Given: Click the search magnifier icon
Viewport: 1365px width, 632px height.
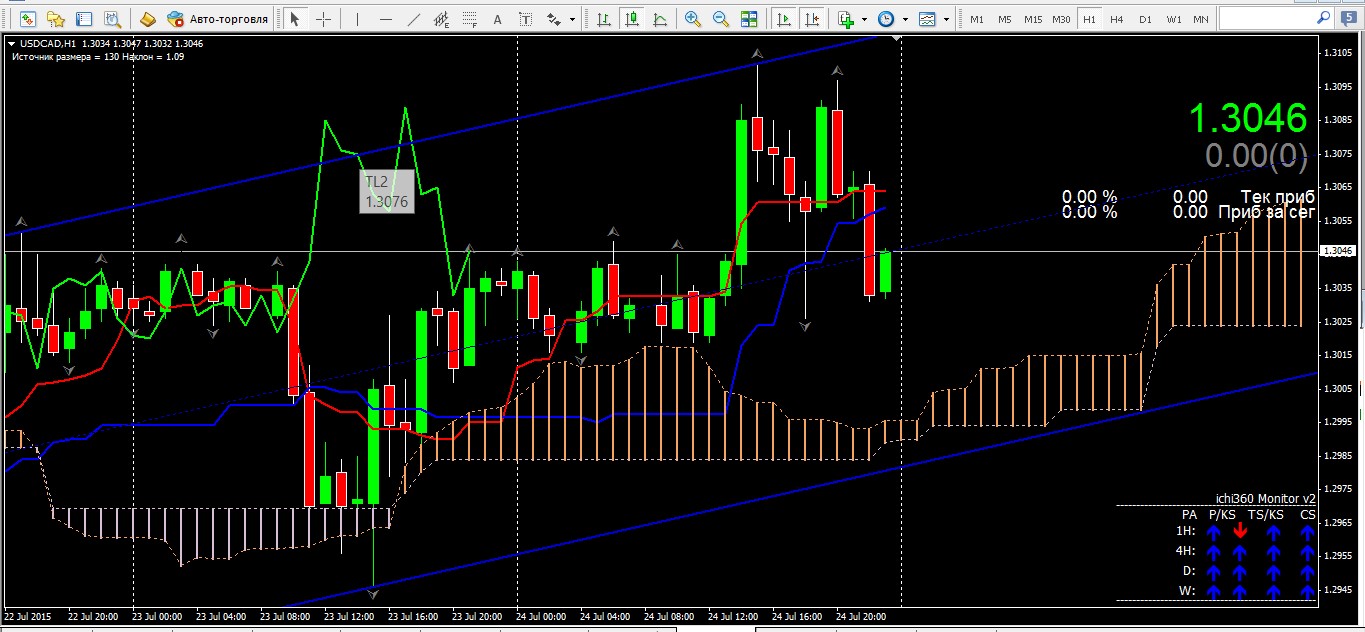Looking at the screenshot, I should [x=1322, y=19].
